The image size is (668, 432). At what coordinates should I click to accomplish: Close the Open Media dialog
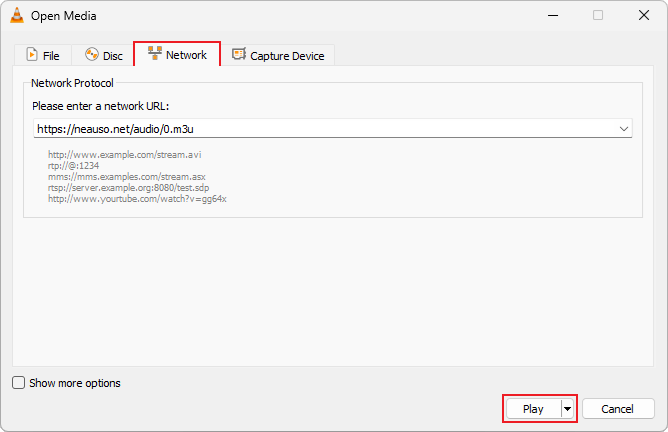[x=644, y=16]
